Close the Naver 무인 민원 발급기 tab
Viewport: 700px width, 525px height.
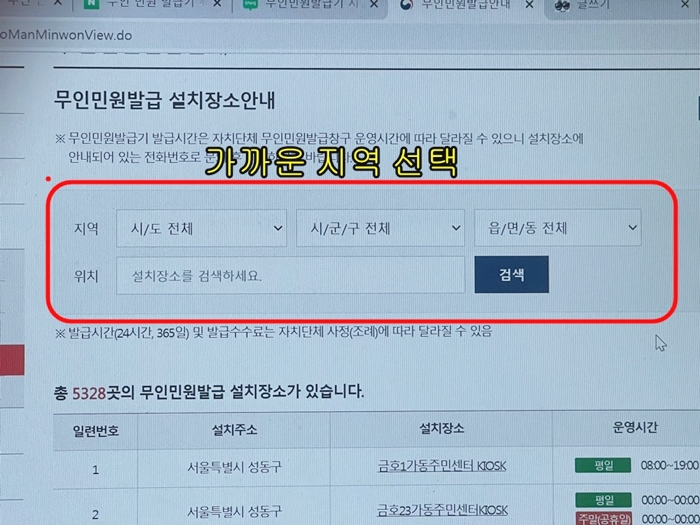tap(217, 4)
